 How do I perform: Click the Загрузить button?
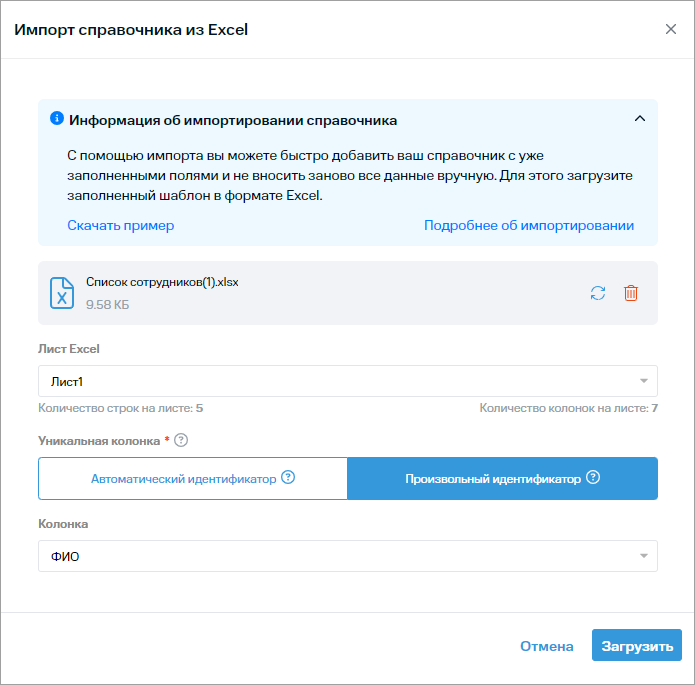(x=637, y=646)
